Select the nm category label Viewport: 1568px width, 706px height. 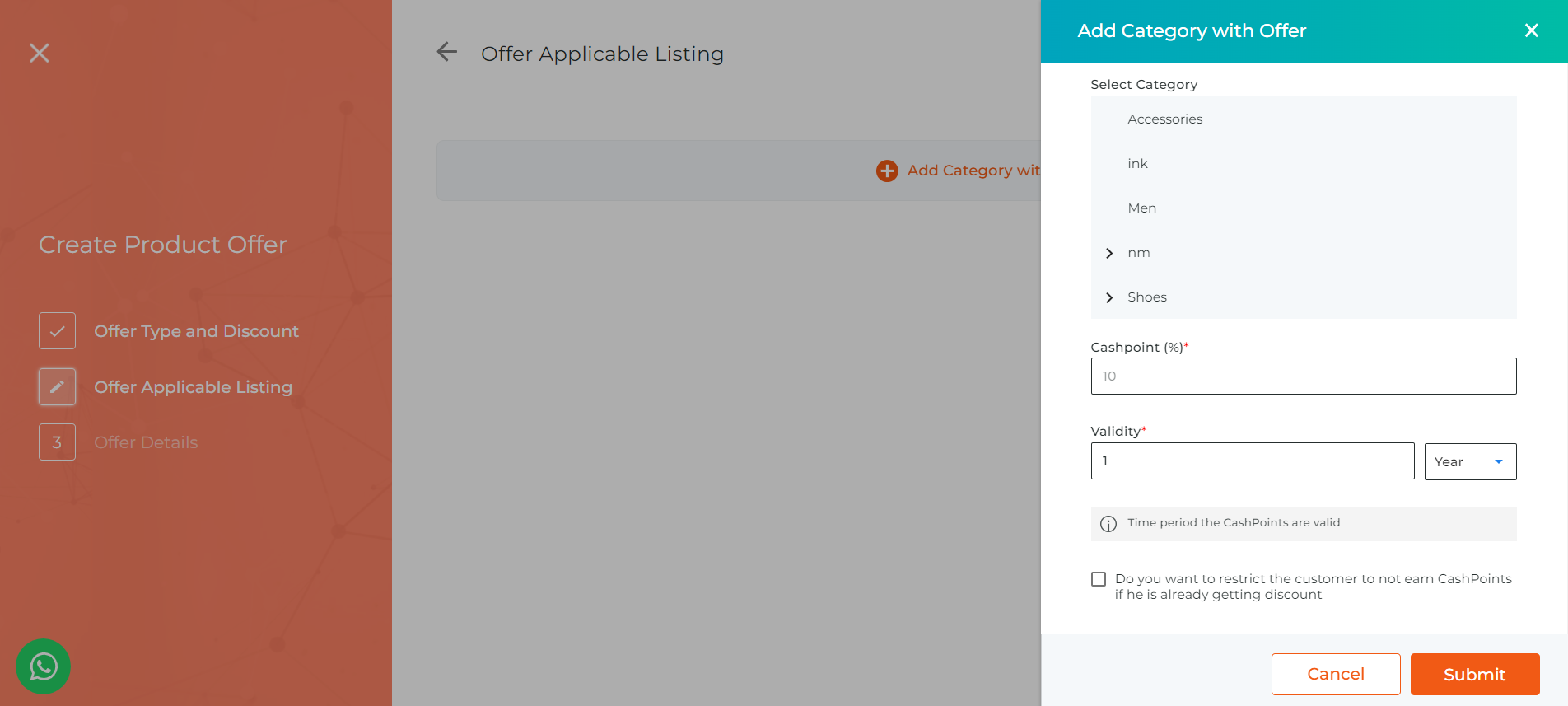point(1139,253)
